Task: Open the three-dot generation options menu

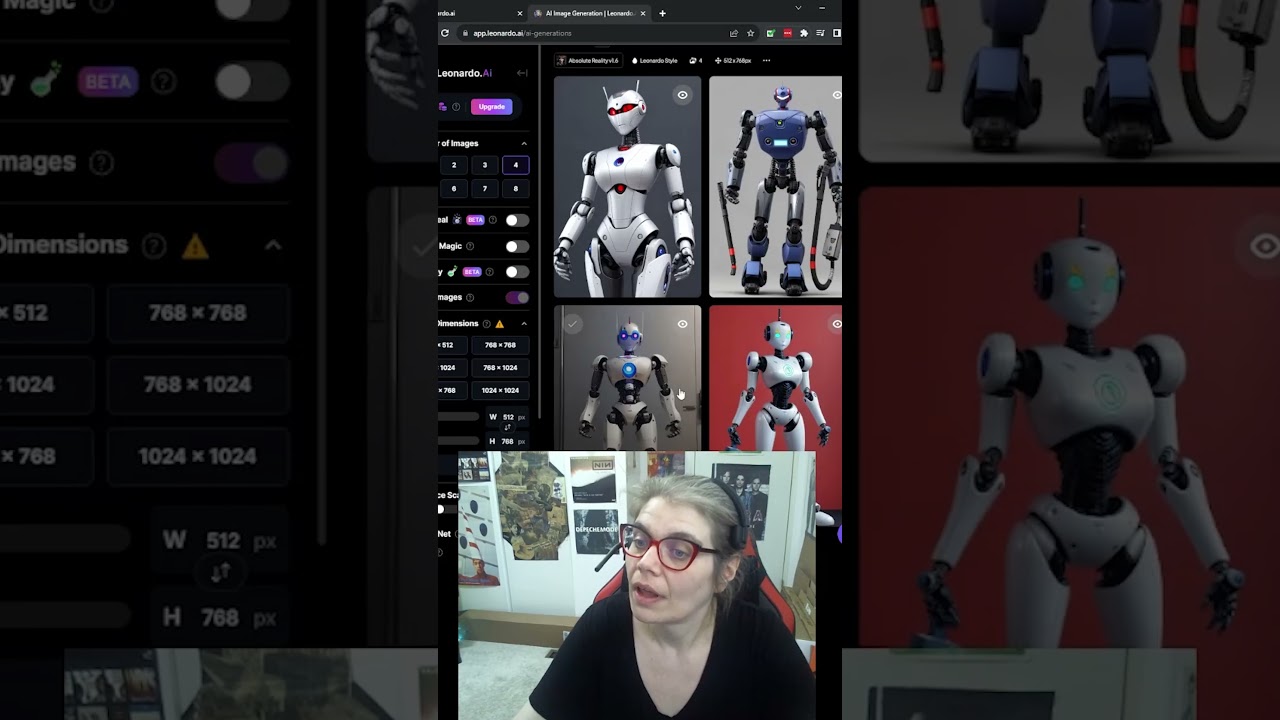Action: tap(767, 60)
